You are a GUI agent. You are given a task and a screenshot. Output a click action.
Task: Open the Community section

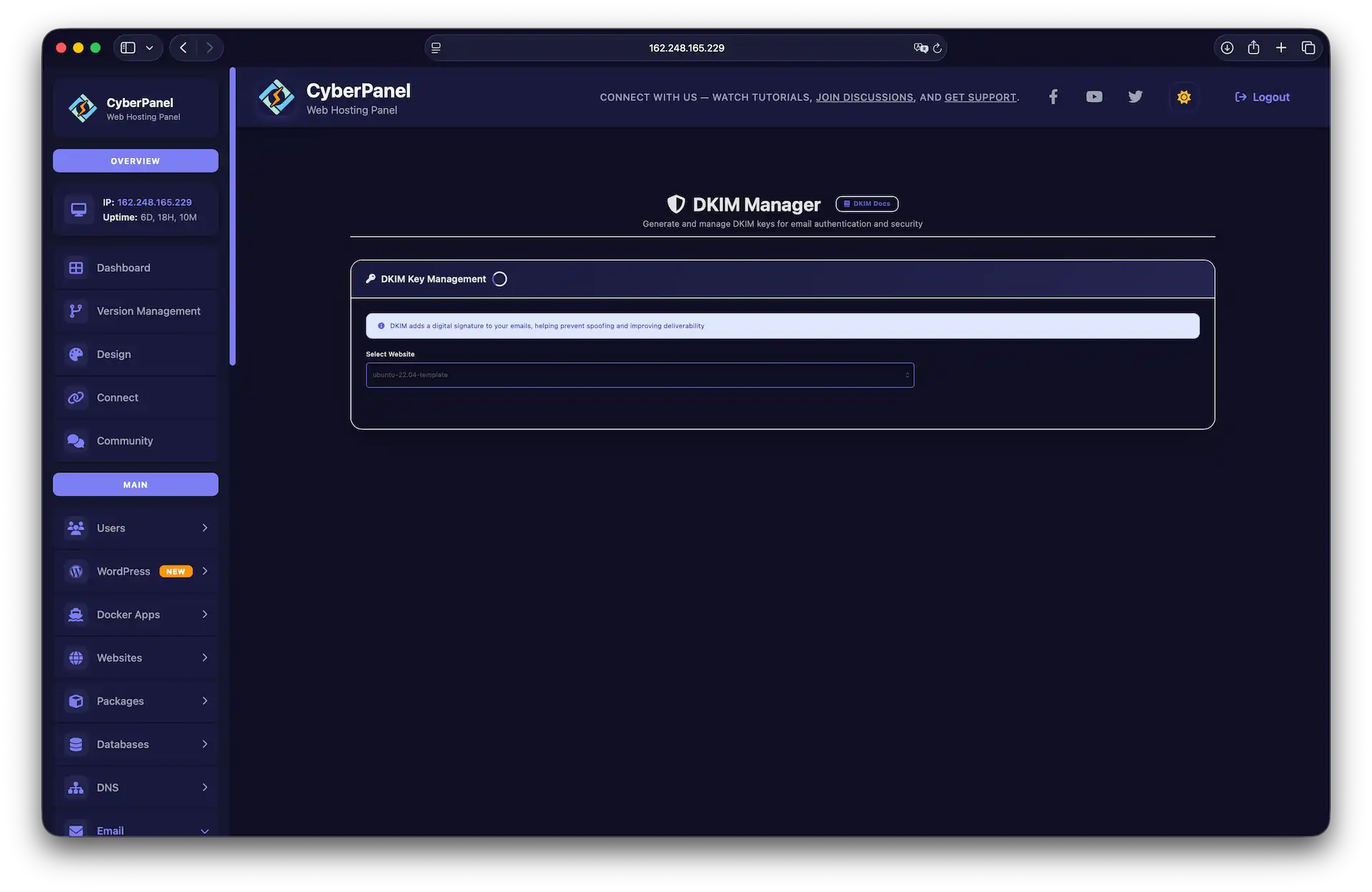[125, 441]
